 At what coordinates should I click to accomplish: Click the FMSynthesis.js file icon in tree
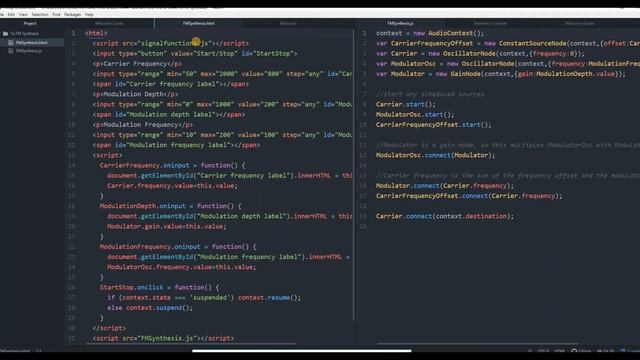pos(11,51)
